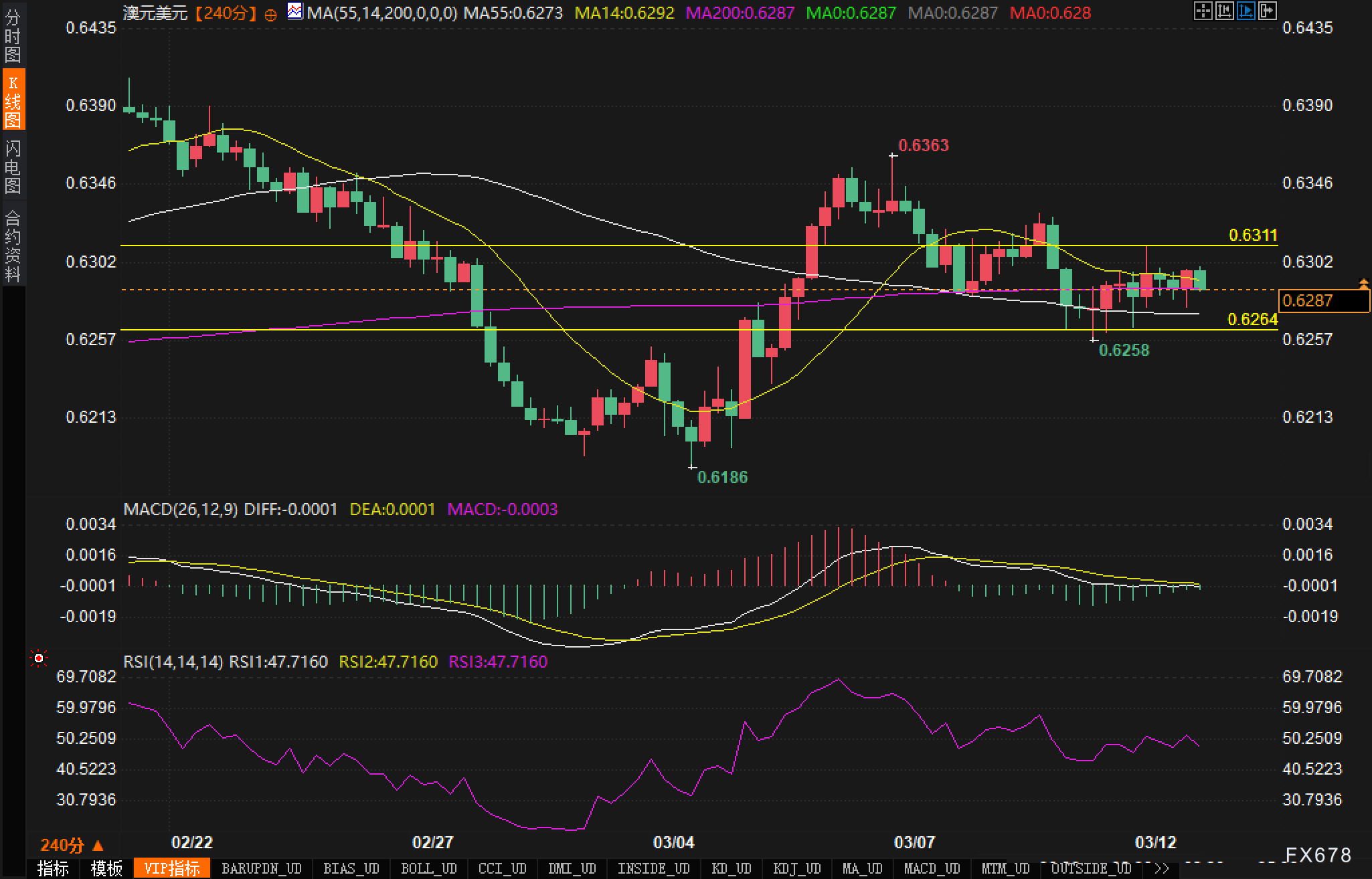This screenshot has height=879, width=1372.
Task: Click the orange circle icon next to 240分
Action: coord(271,15)
